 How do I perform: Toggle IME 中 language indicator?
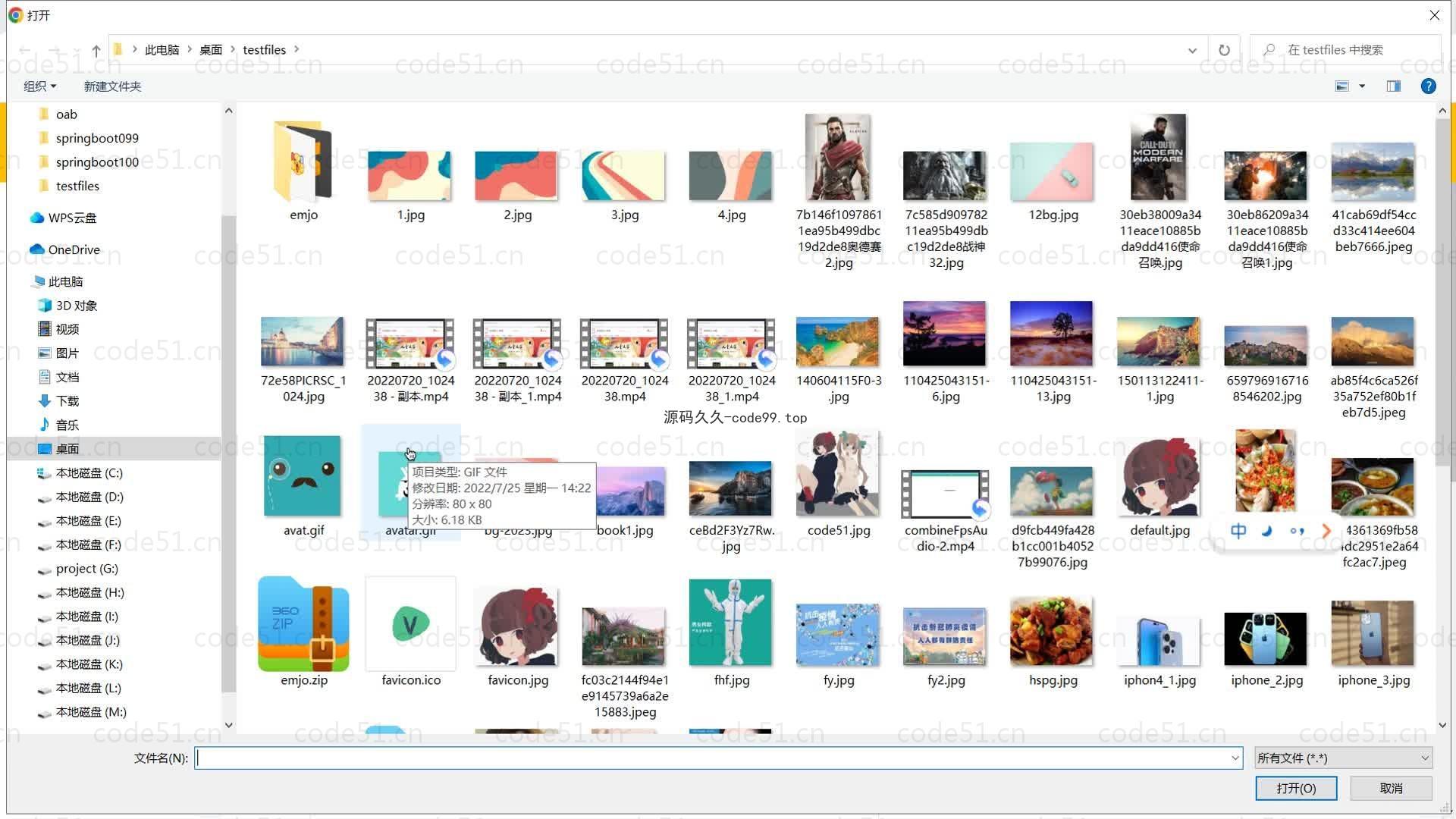1238,531
